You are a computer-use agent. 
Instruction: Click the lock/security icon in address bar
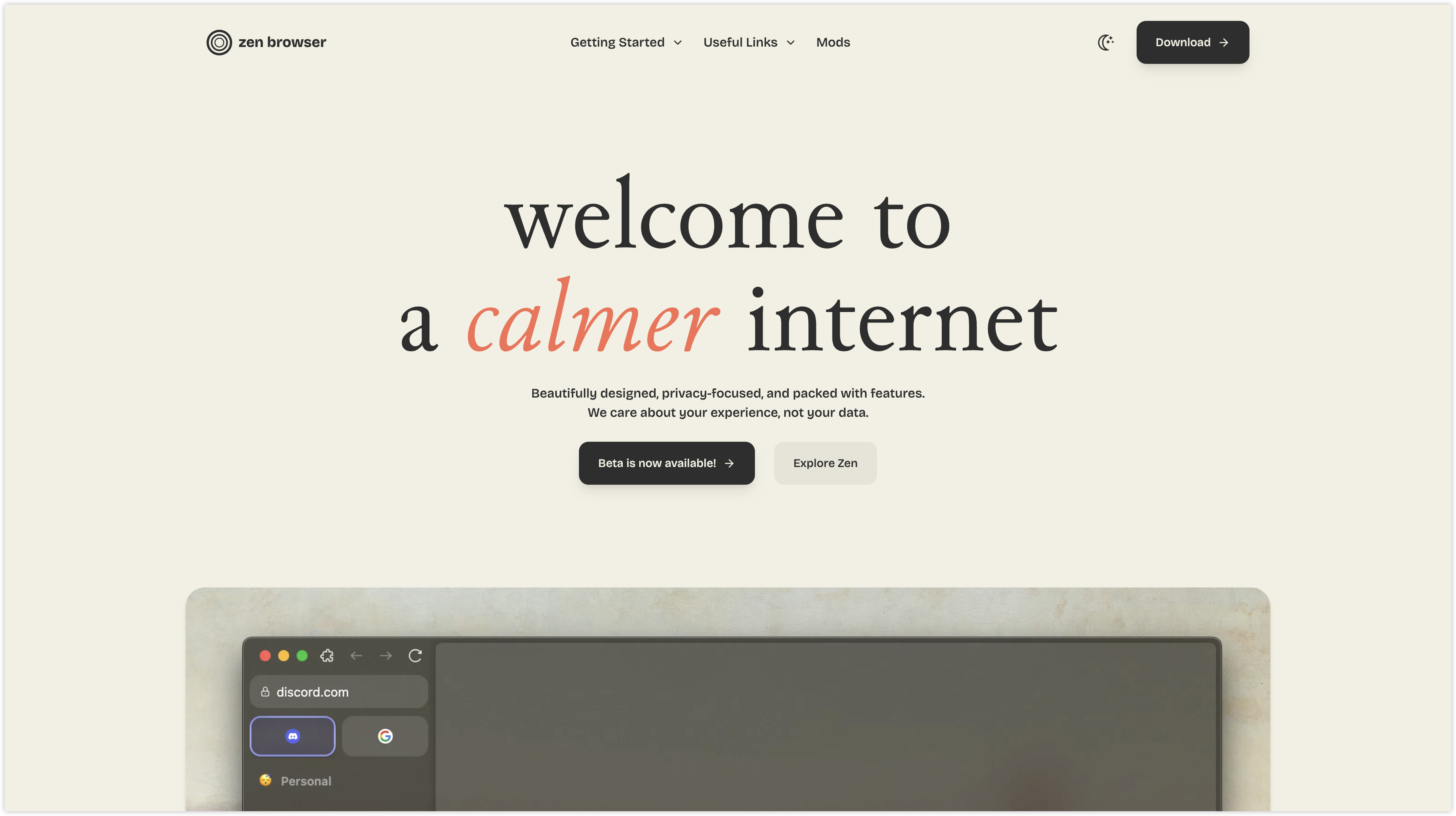(266, 691)
